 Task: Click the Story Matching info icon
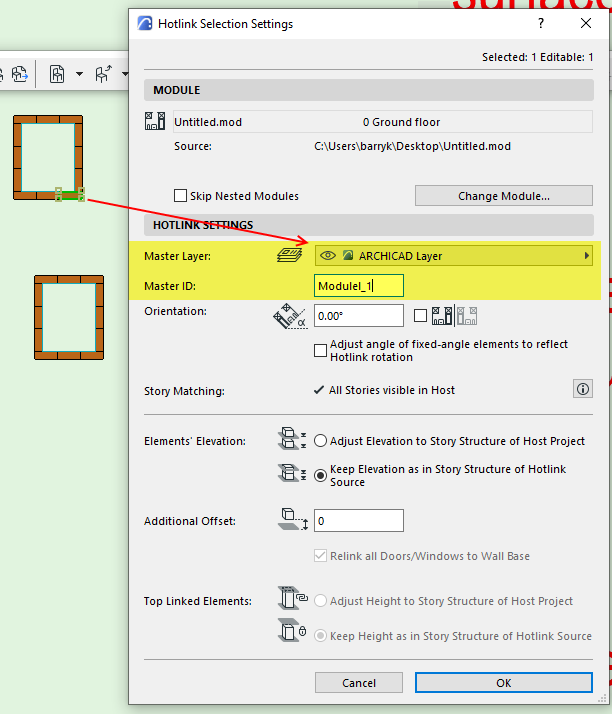[583, 389]
